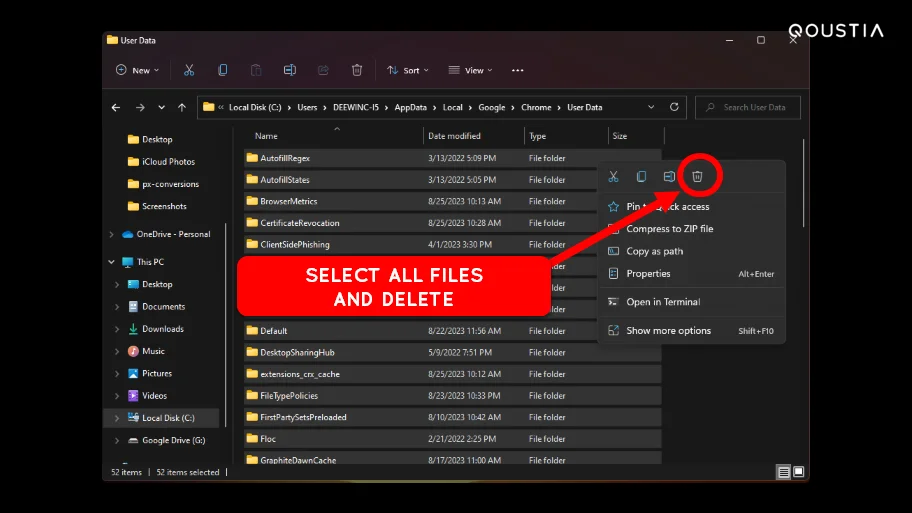Screen dimensions: 912x513
Task: Expand the Downloads node under This PC
Action: click(117, 329)
